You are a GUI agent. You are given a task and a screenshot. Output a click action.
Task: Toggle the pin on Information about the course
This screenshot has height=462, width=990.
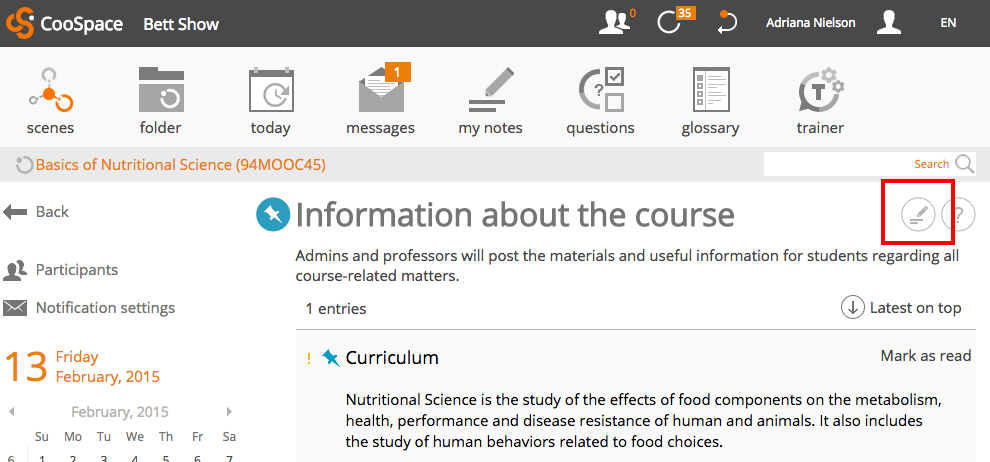273,215
